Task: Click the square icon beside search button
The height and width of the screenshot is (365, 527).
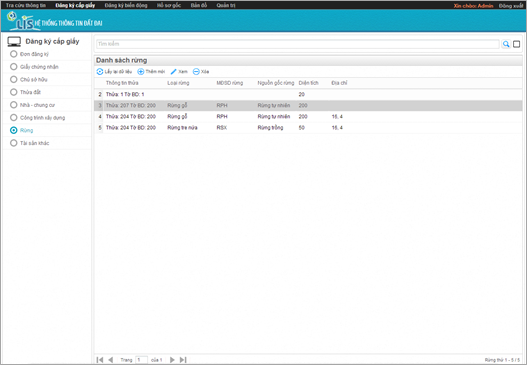Action: click(x=517, y=44)
